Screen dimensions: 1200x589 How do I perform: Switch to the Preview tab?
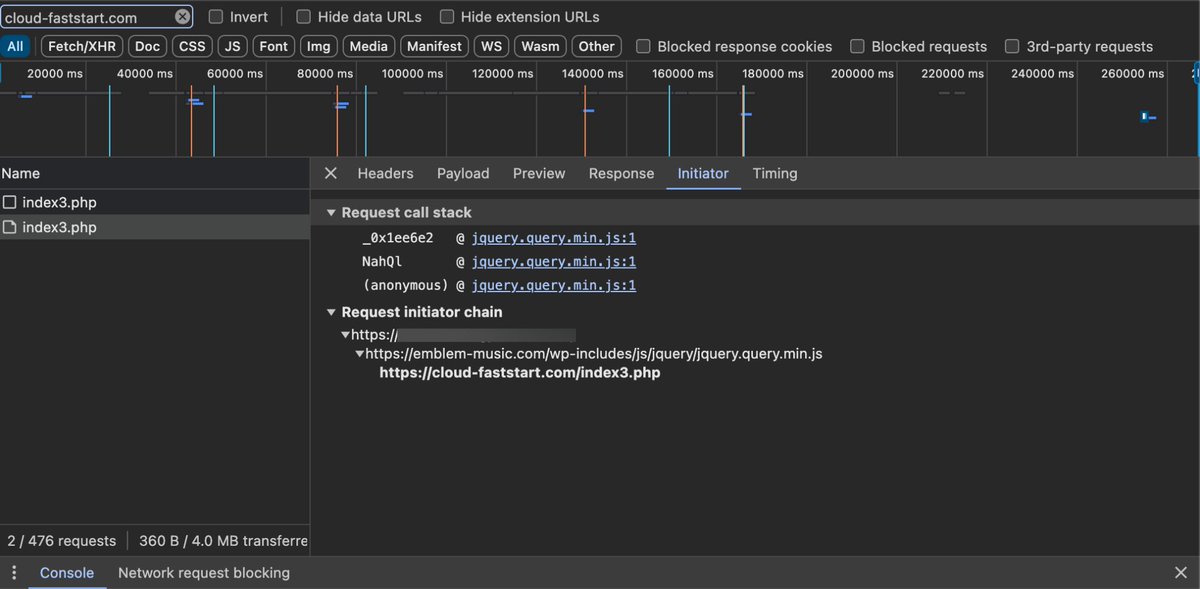[539, 173]
